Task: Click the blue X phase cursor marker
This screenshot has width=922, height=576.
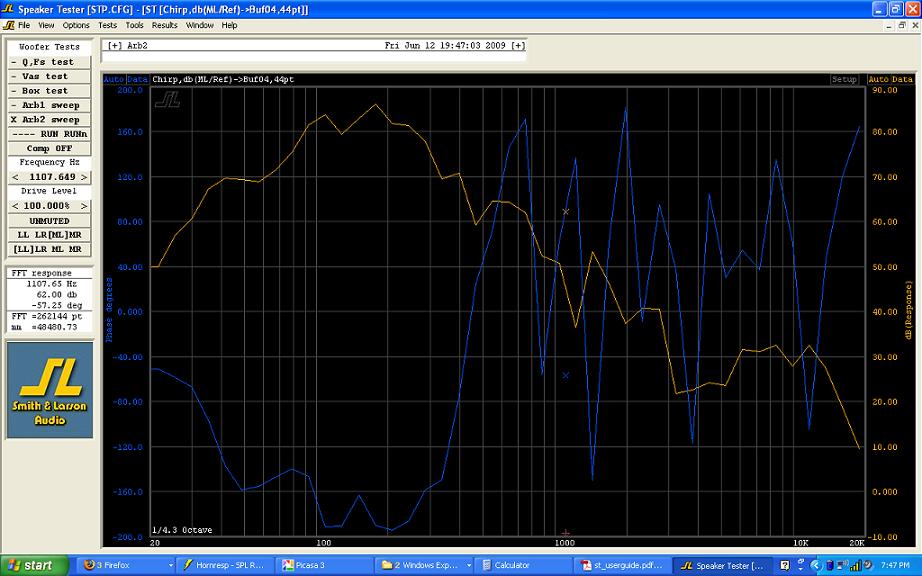Action: [566, 375]
